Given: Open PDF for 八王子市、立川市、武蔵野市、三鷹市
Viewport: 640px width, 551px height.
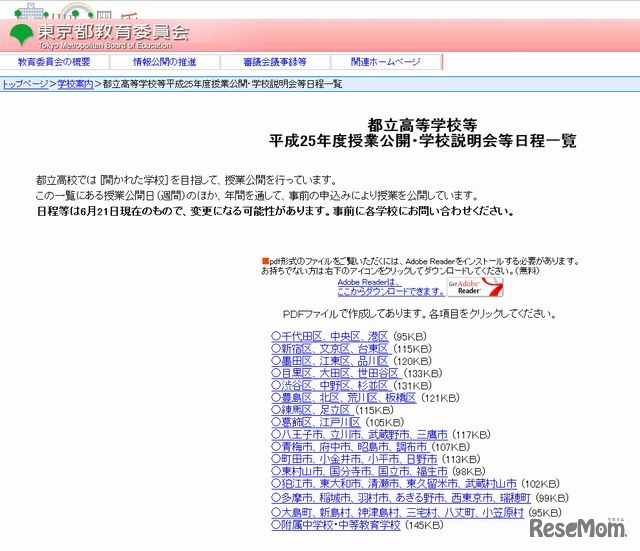Looking at the screenshot, I should pyautogui.click(x=359, y=434).
